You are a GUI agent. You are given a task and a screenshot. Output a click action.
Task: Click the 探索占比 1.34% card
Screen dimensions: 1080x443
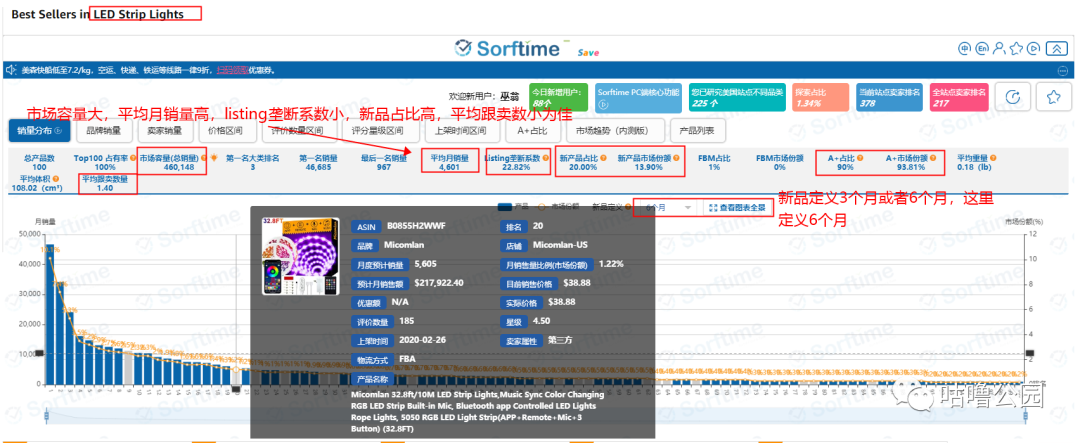[x=820, y=97]
